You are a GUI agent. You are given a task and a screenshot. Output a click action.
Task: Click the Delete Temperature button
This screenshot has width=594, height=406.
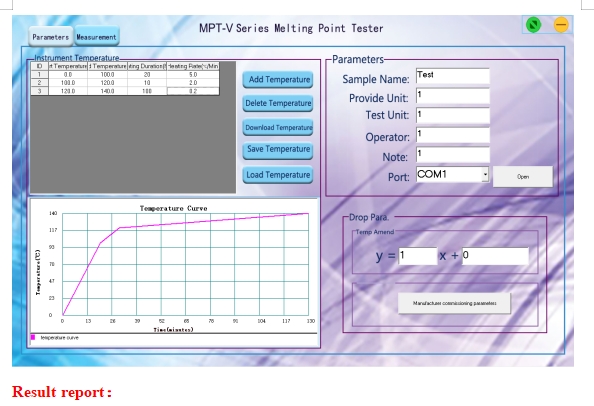click(278, 103)
